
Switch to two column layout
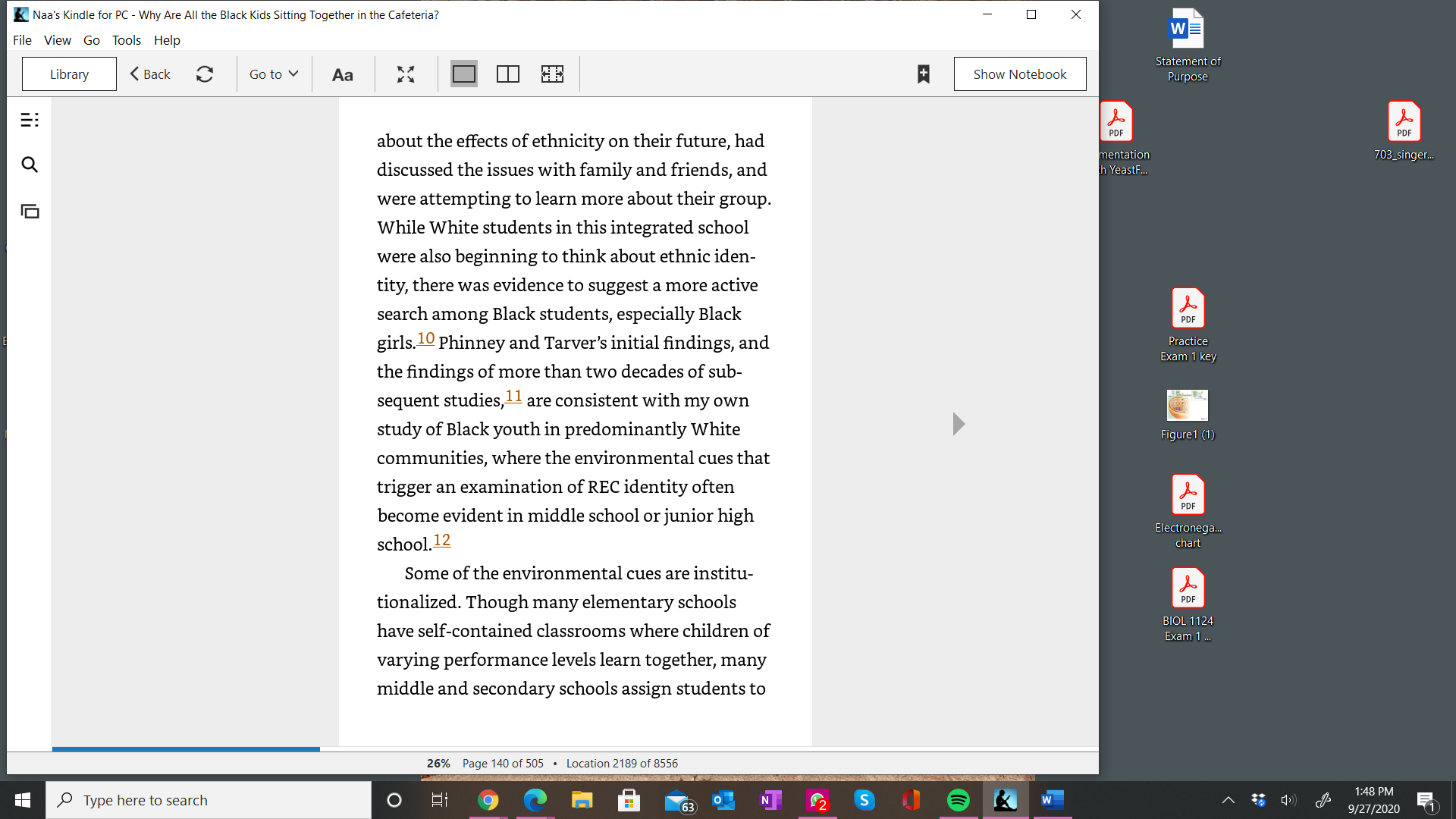[x=508, y=74]
